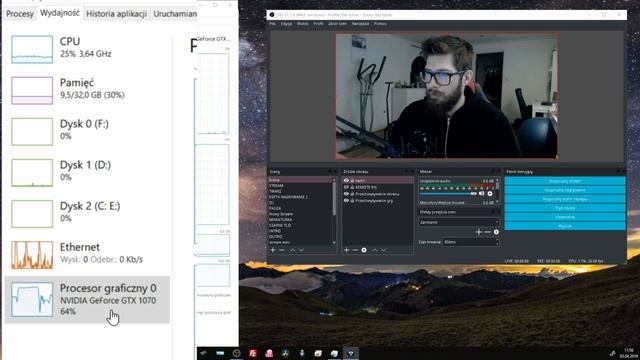Move the selected scene up
The image size is (640, 360).
(293, 250)
